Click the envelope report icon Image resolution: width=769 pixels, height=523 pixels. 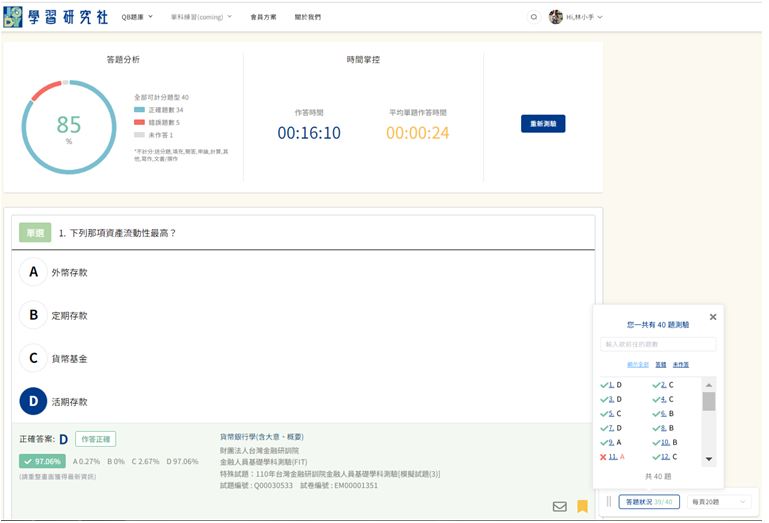[559, 507]
